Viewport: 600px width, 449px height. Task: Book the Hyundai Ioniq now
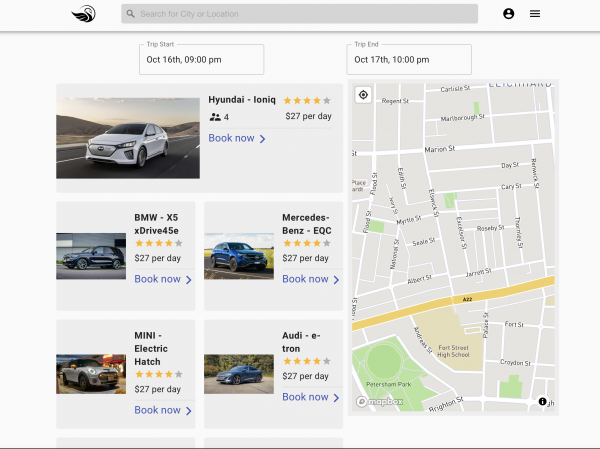tap(231, 138)
